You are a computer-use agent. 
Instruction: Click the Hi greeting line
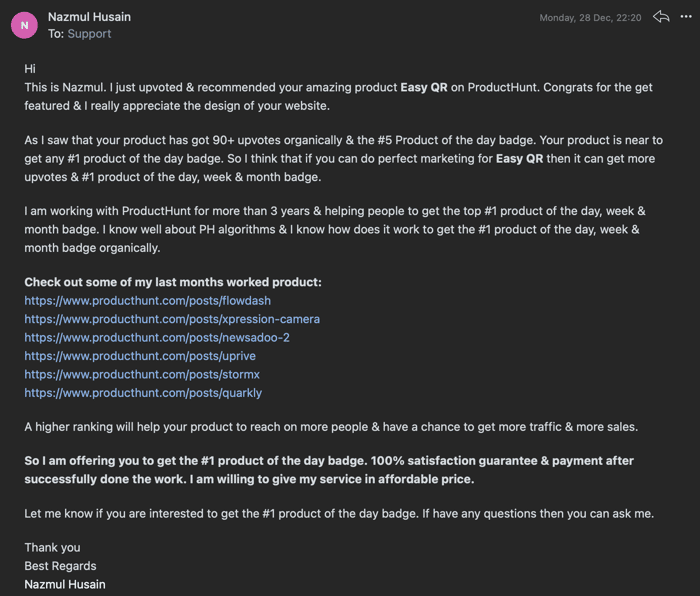[30, 69]
